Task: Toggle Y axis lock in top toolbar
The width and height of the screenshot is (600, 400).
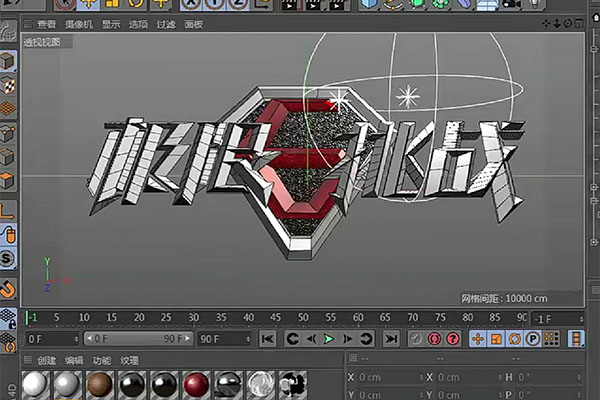Action: click(215, 4)
